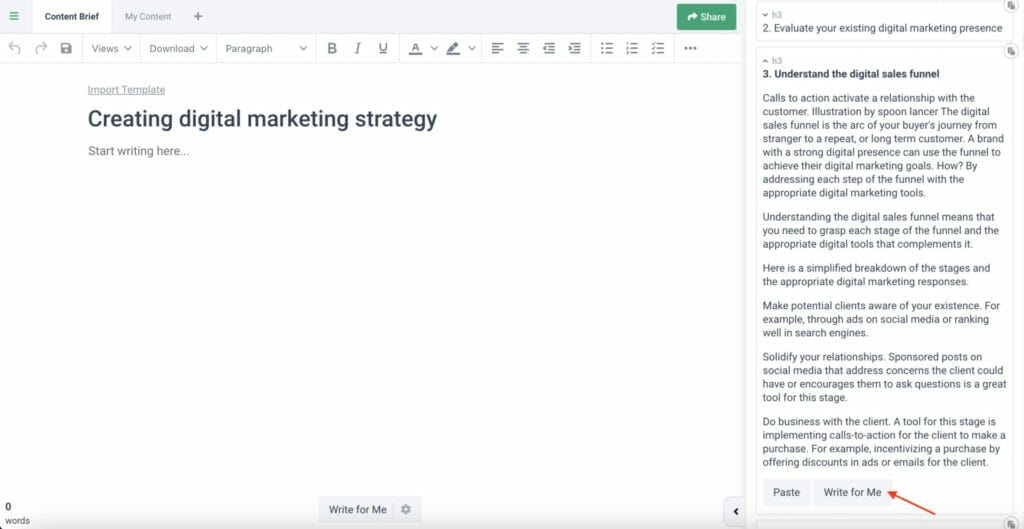
Task: Switch to the My Content tab
Action: click(148, 16)
